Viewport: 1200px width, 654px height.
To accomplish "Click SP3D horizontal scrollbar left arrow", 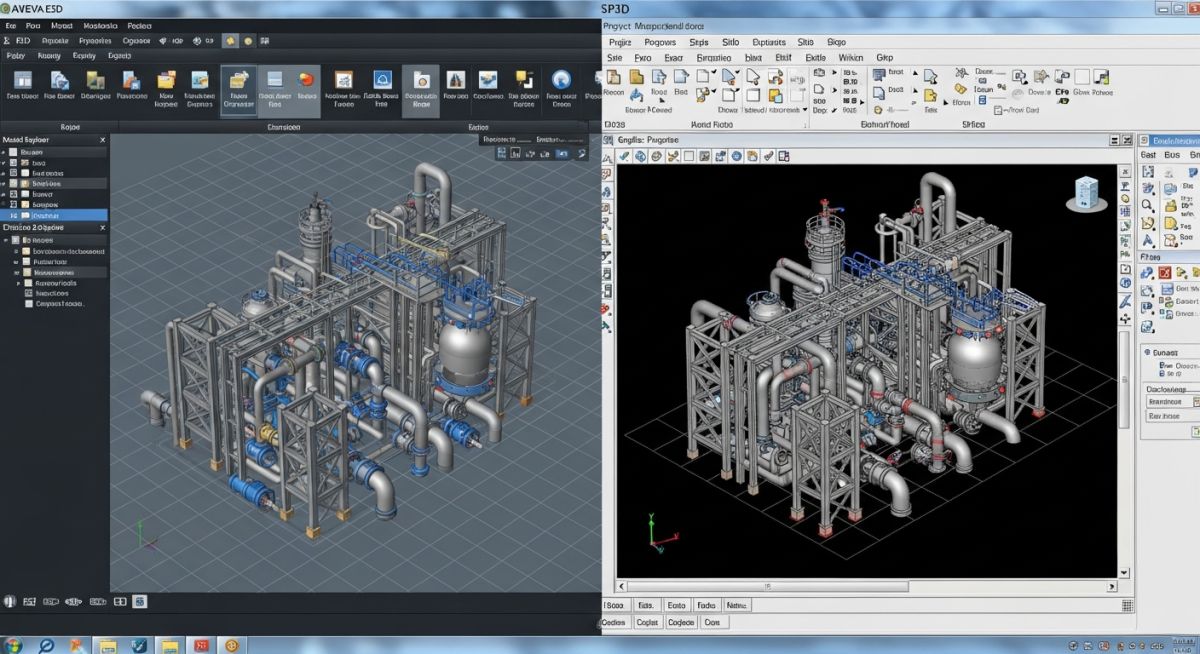I will (621, 585).
